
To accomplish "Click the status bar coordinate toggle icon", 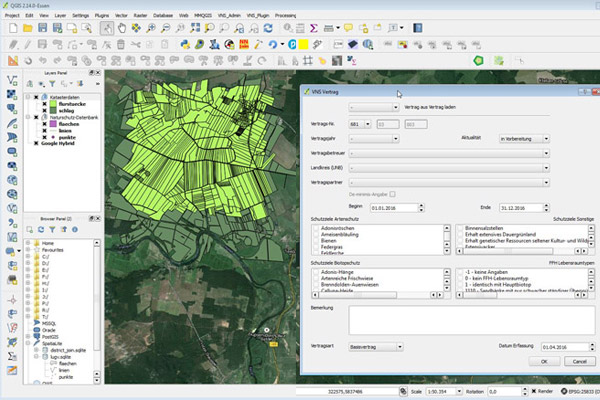I will click(403, 391).
